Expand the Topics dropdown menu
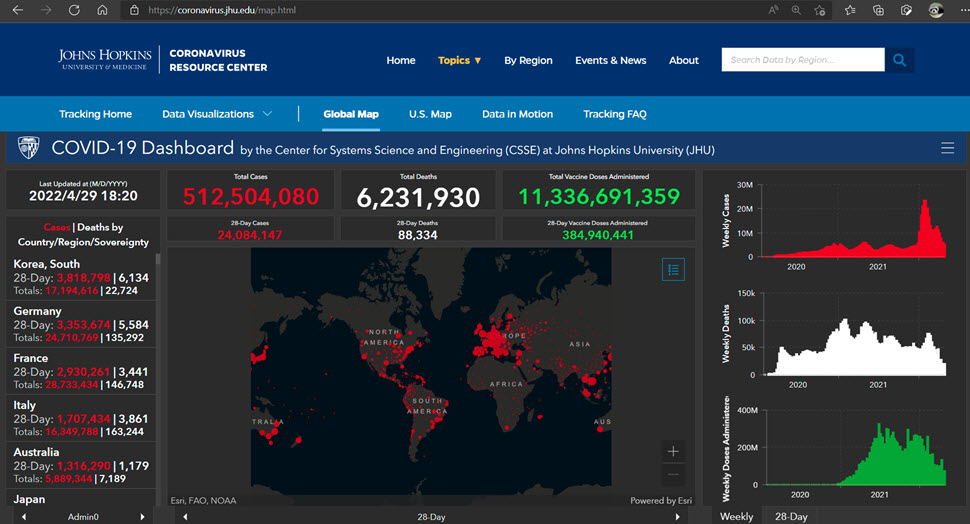 pyautogui.click(x=459, y=60)
